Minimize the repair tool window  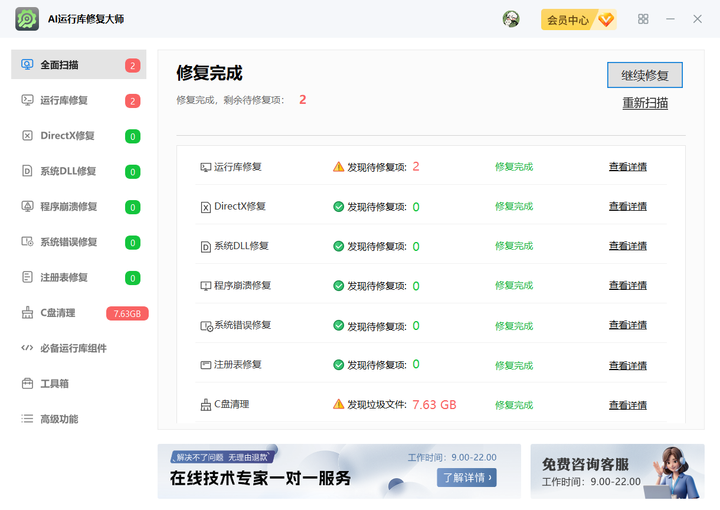pyautogui.click(x=670, y=19)
